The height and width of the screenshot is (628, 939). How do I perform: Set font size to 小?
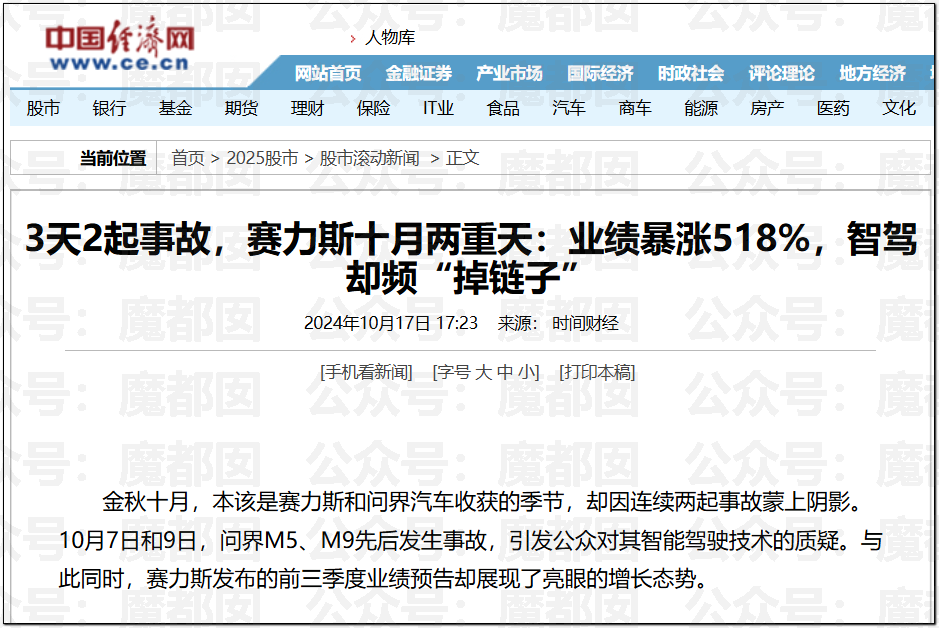pos(526,372)
